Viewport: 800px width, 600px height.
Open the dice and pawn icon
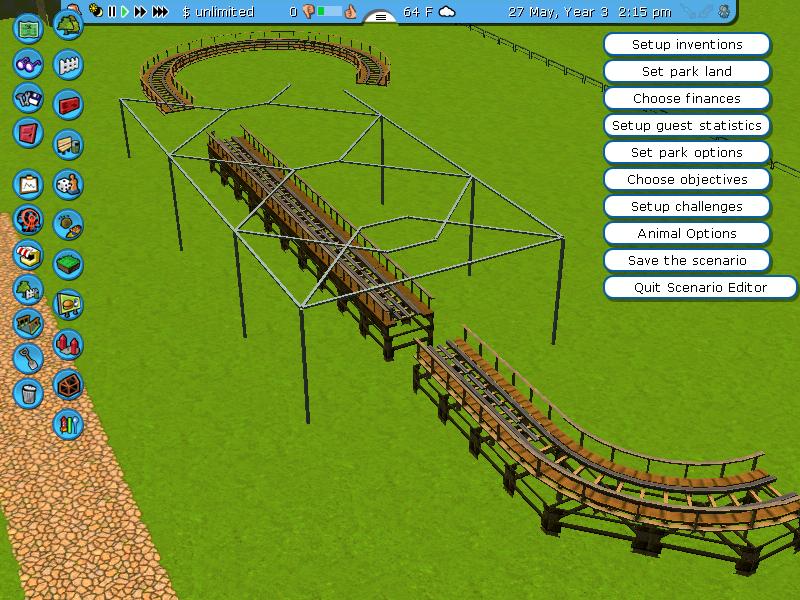pyautogui.click(x=68, y=184)
